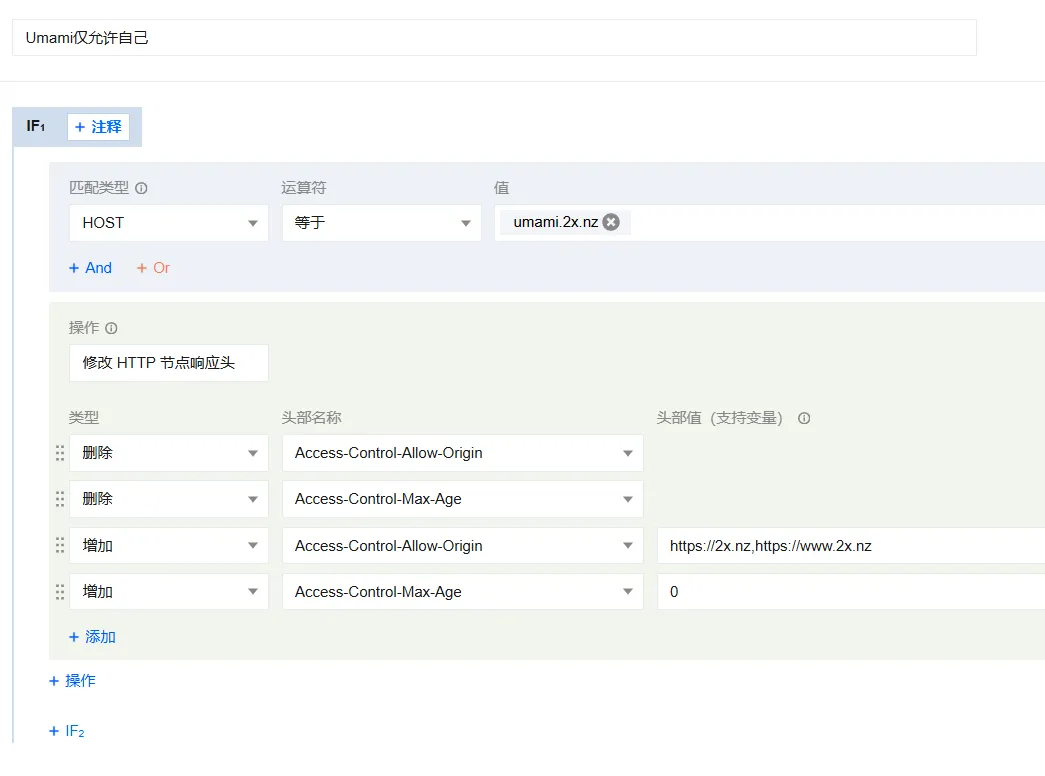
Task: Add a new IF₂ rule block
Action: point(67,731)
